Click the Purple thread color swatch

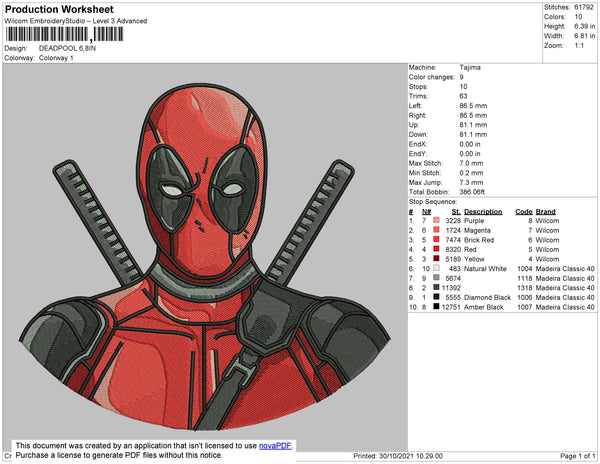pos(436,221)
